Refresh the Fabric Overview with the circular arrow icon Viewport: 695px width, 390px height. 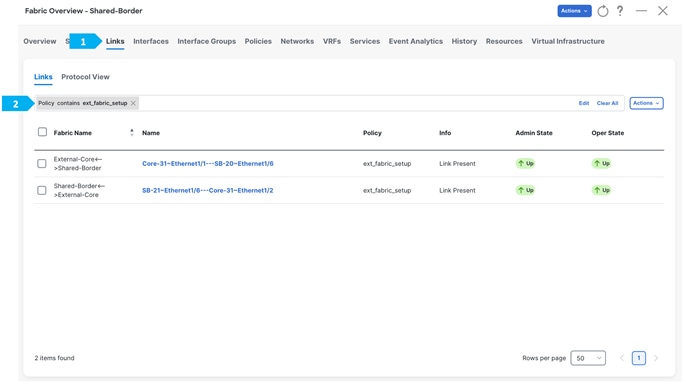602,11
